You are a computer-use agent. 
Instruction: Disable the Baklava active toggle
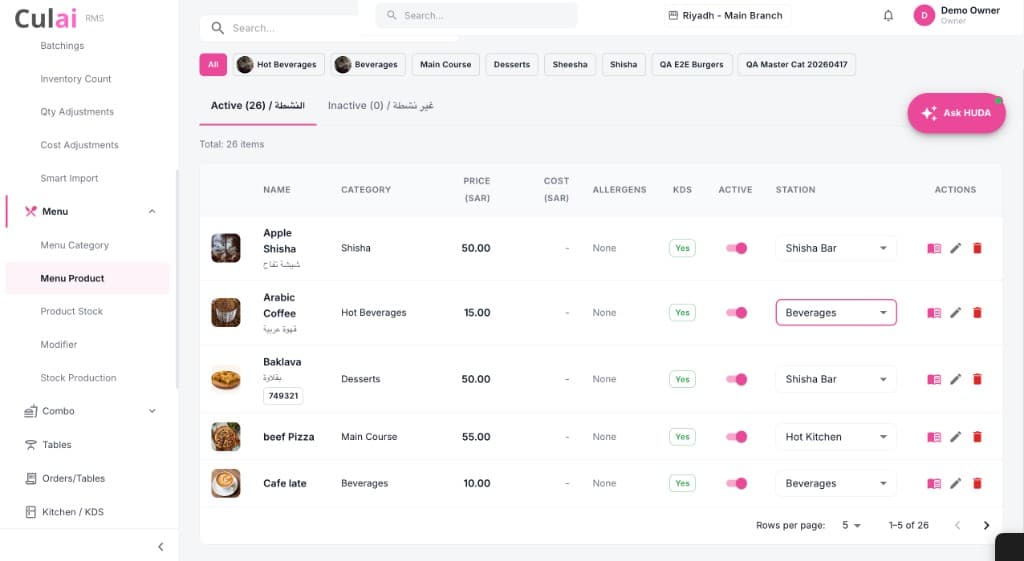pos(736,379)
